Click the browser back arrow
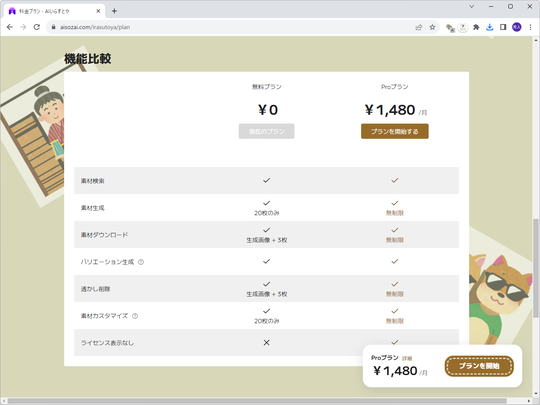Viewport: 540px width, 405px height. [x=10, y=27]
